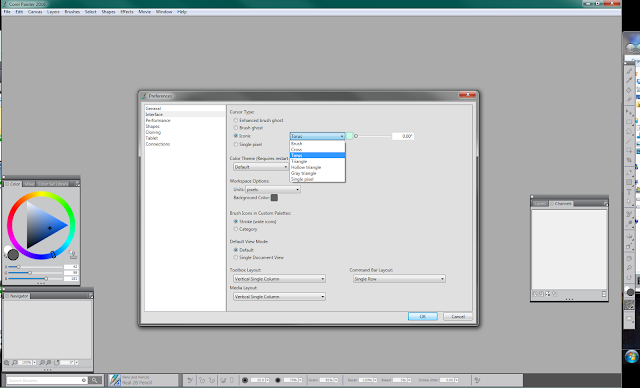
Task: Select the Default view mode radio button
Action: coord(236,250)
